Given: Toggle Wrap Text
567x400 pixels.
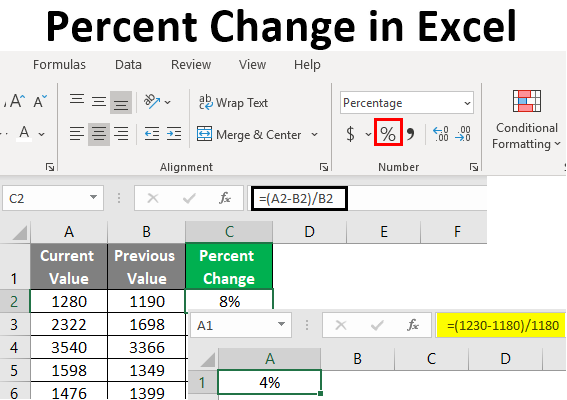Looking at the screenshot, I should pos(233,103).
